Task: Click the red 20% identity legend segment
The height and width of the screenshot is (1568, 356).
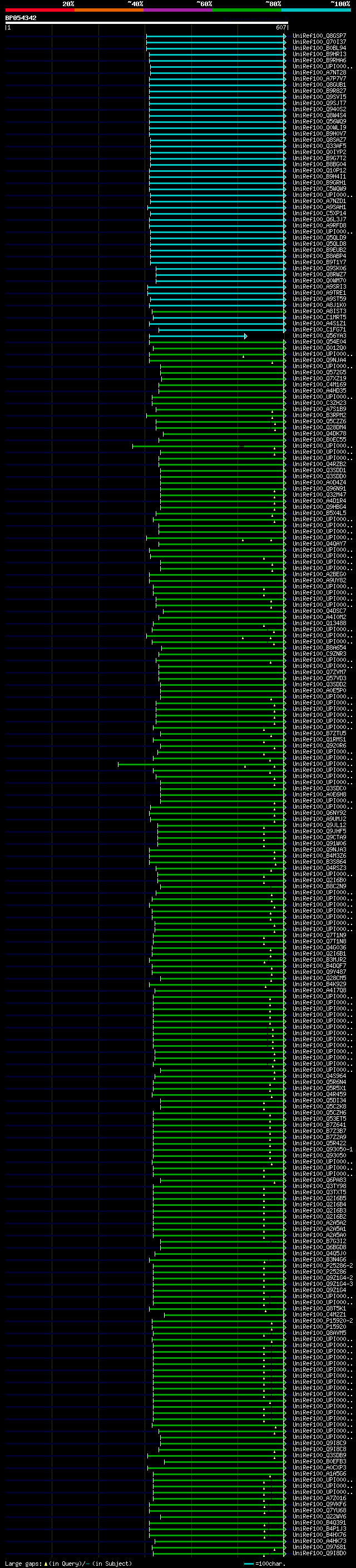Action: click(40, 10)
